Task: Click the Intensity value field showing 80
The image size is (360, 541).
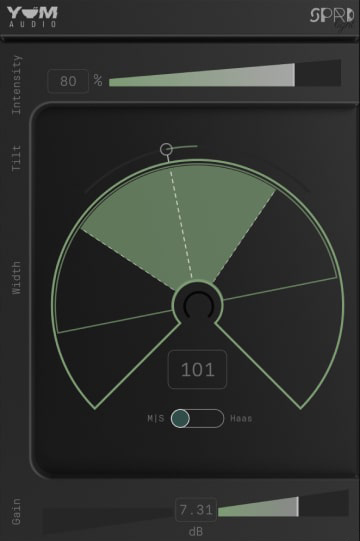Action: pos(68,81)
